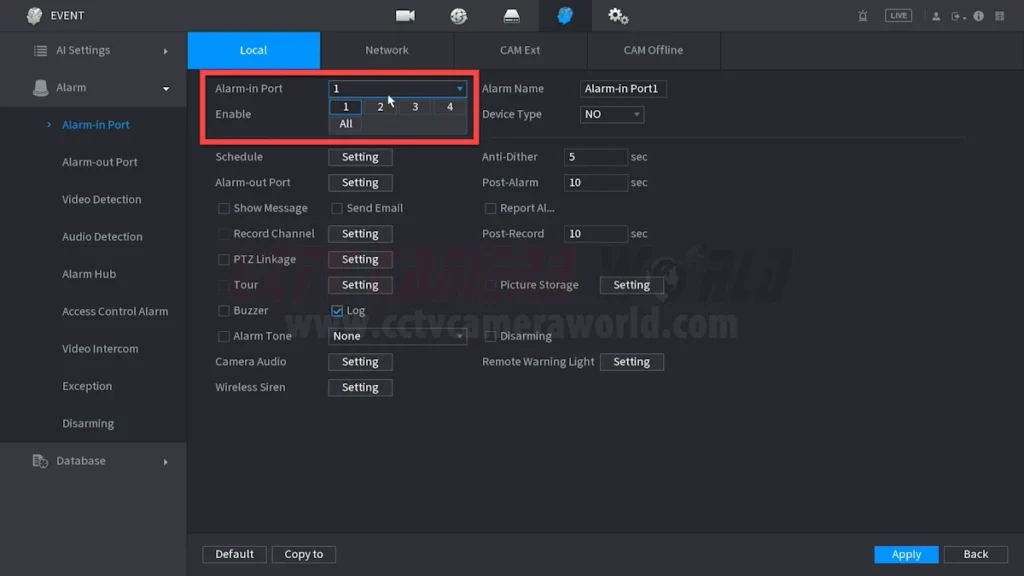This screenshot has width=1024, height=576.
Task: Open the system gears icon in top bar
Action: (x=618, y=16)
